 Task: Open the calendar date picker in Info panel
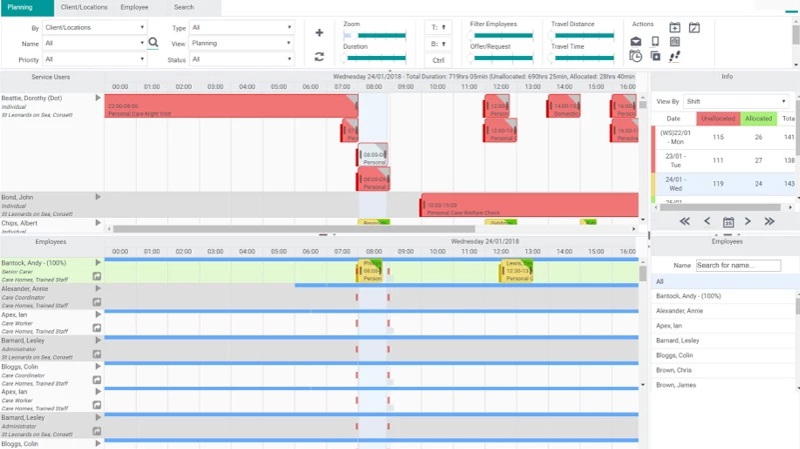(728, 221)
